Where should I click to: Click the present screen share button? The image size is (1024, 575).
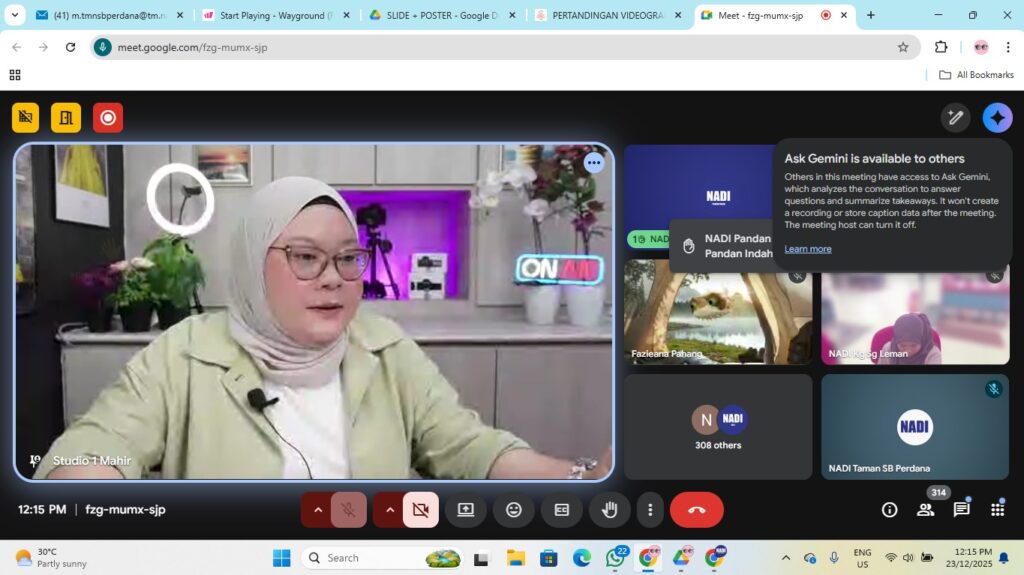(x=465, y=510)
